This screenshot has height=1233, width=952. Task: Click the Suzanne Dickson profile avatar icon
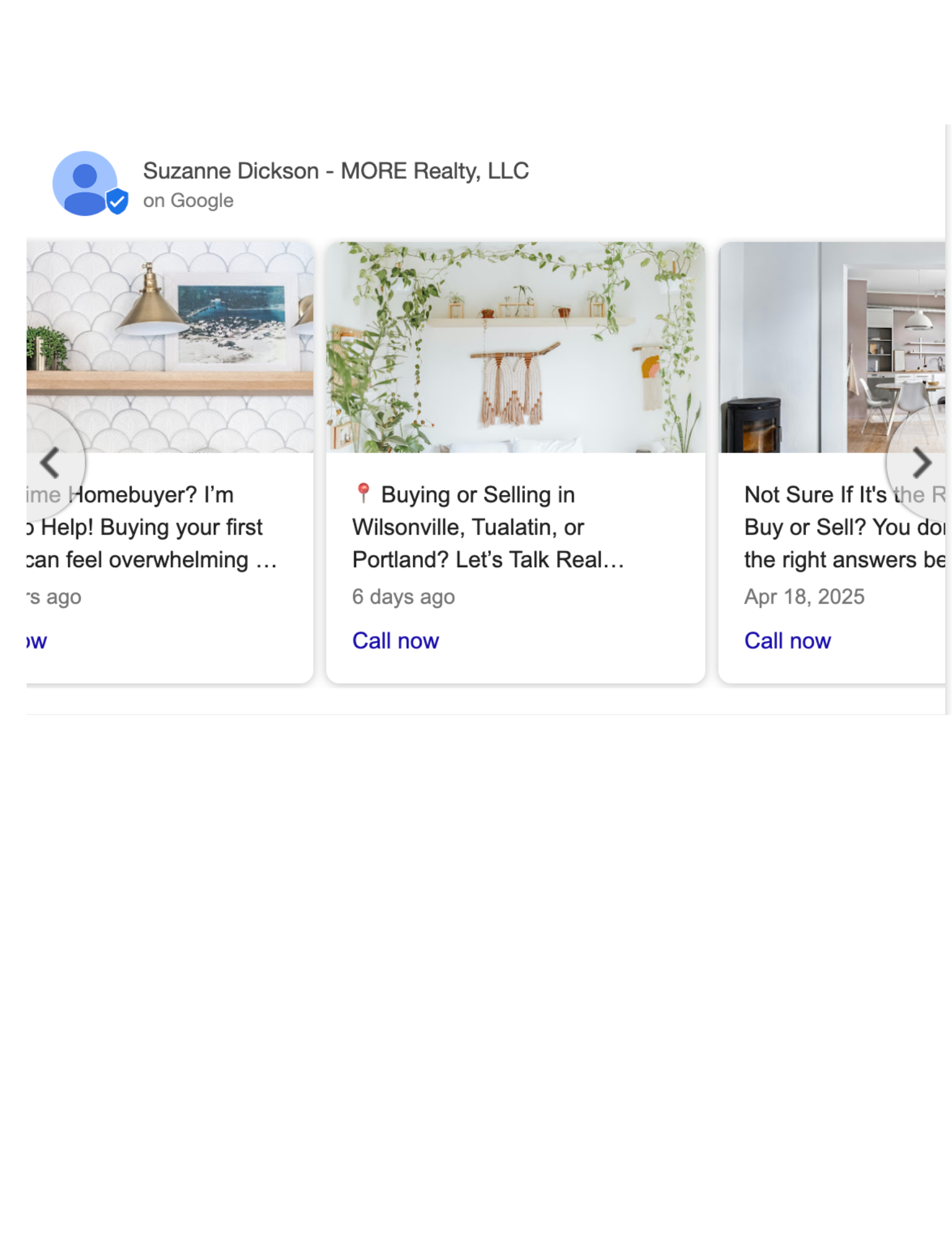pos(85,183)
